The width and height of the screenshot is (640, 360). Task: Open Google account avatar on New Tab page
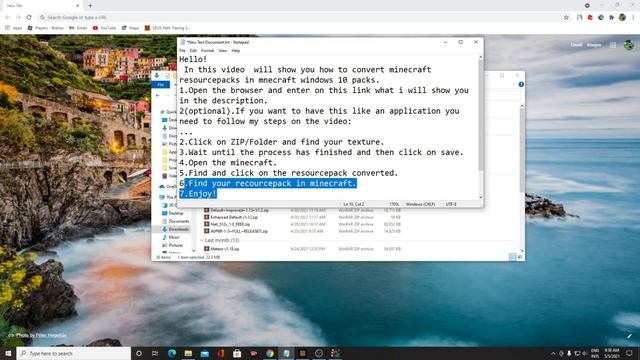(629, 45)
